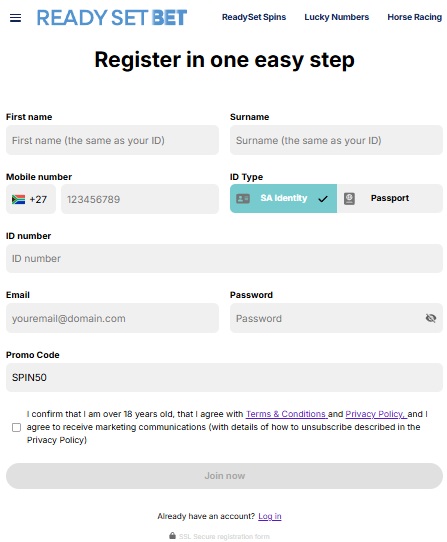Click the SSL padlock icon
447x542 pixels.
173,535
